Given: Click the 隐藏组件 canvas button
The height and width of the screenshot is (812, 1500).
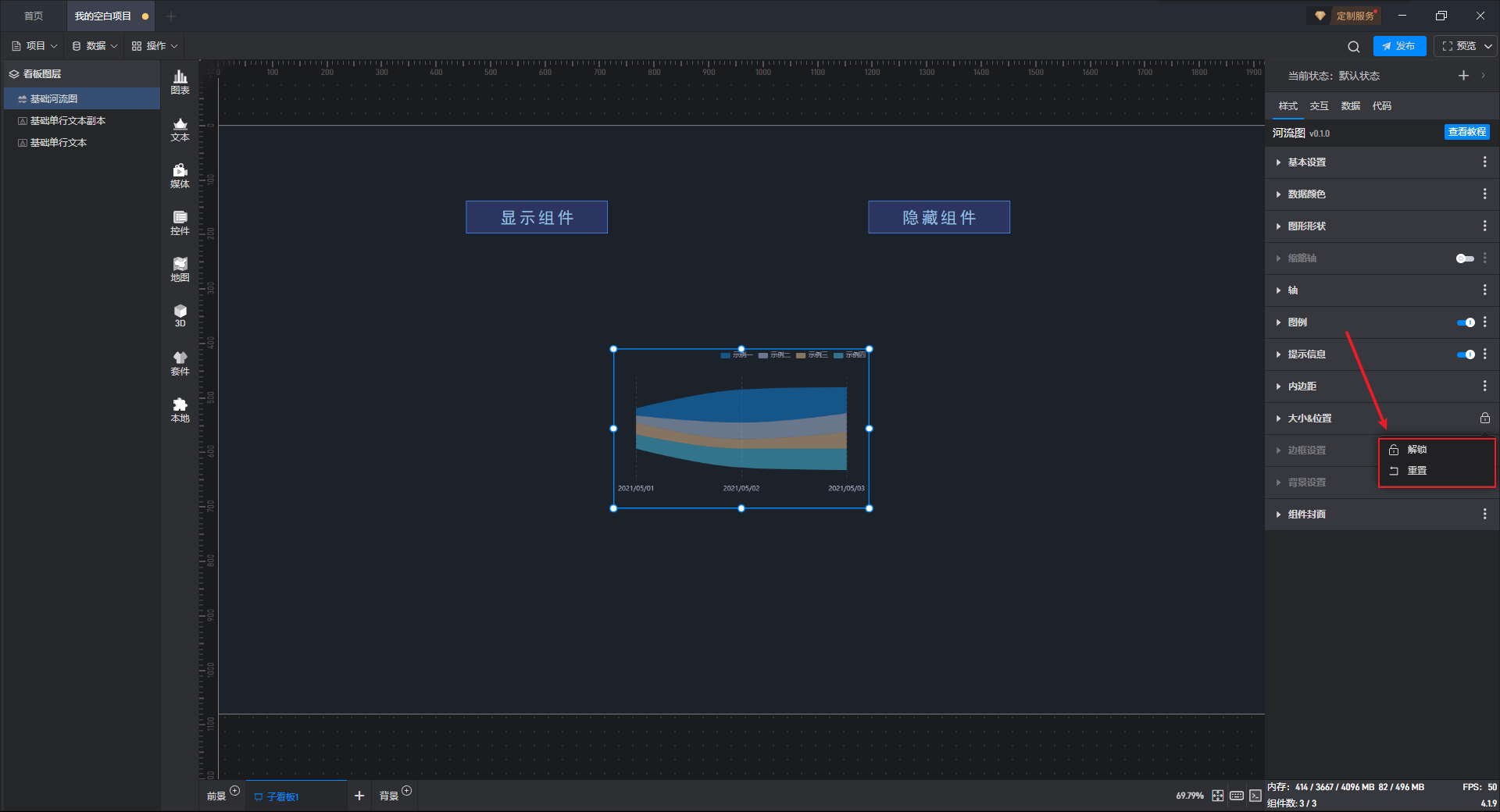Looking at the screenshot, I should (939, 217).
